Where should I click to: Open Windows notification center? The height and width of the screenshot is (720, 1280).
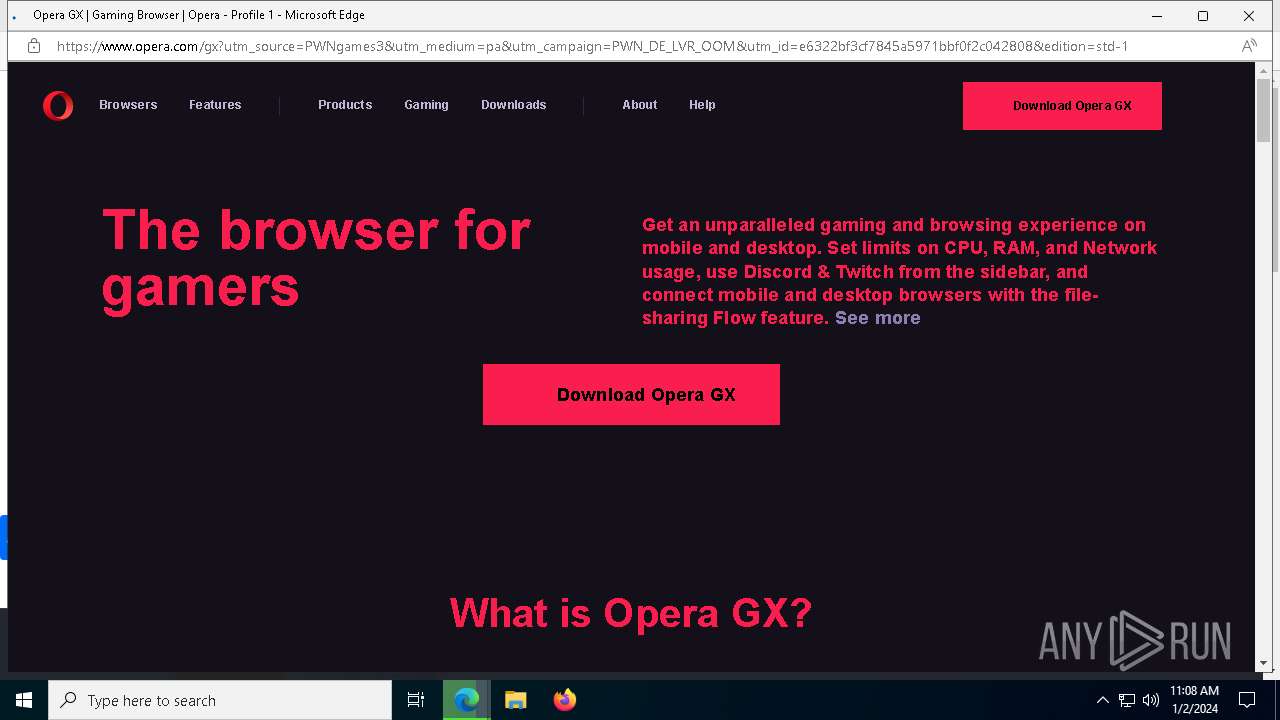coord(1247,700)
